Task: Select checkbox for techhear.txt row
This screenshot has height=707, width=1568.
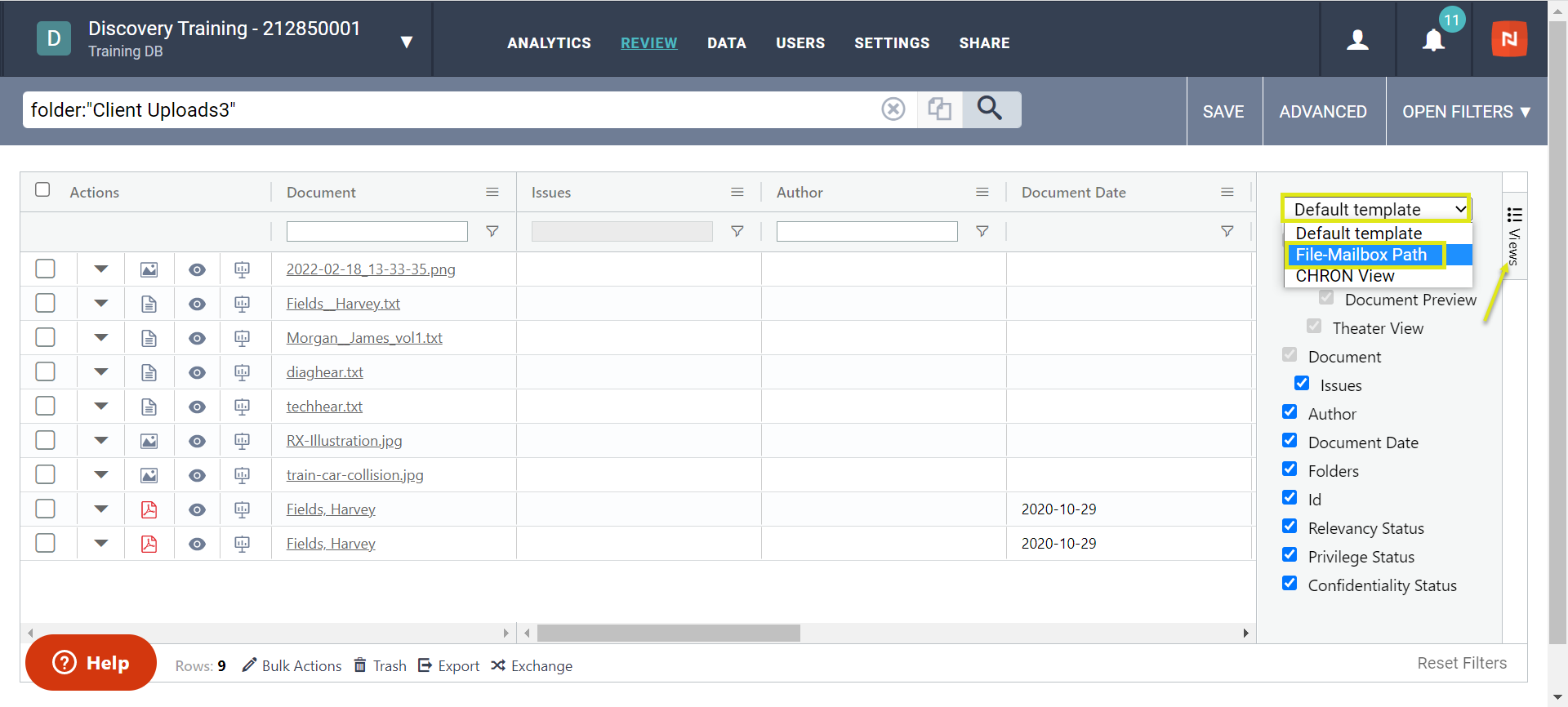Action: coord(46,406)
